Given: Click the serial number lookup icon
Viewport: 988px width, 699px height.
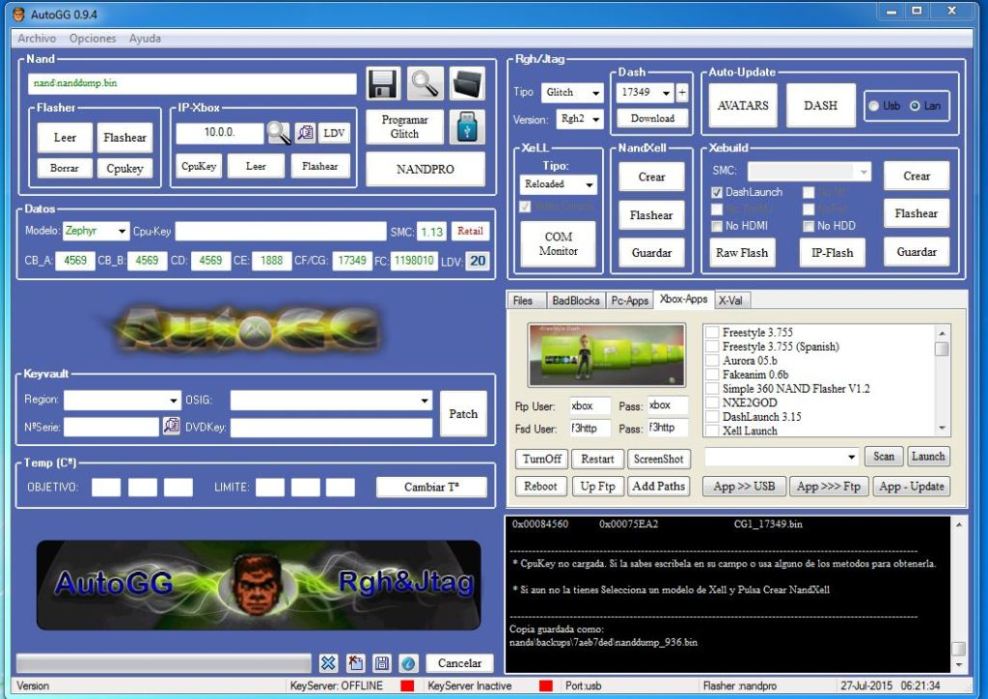Looking at the screenshot, I should (x=171, y=425).
